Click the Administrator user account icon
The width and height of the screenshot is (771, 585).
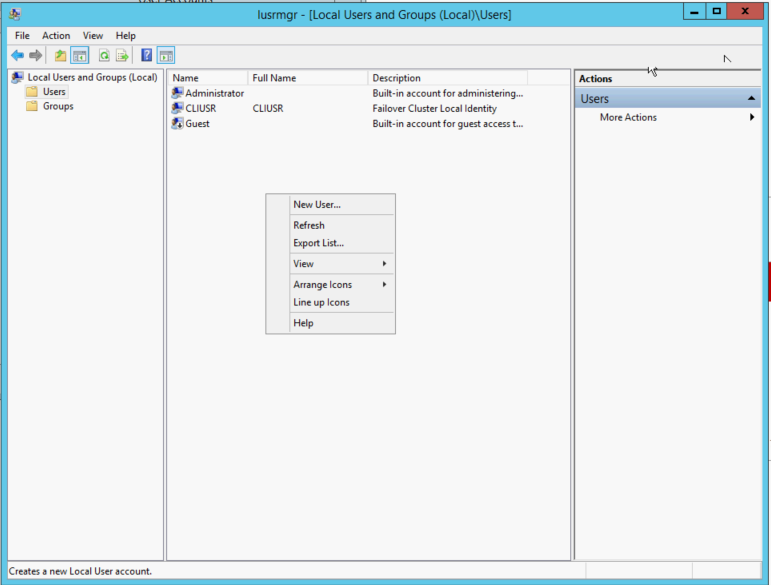point(177,93)
